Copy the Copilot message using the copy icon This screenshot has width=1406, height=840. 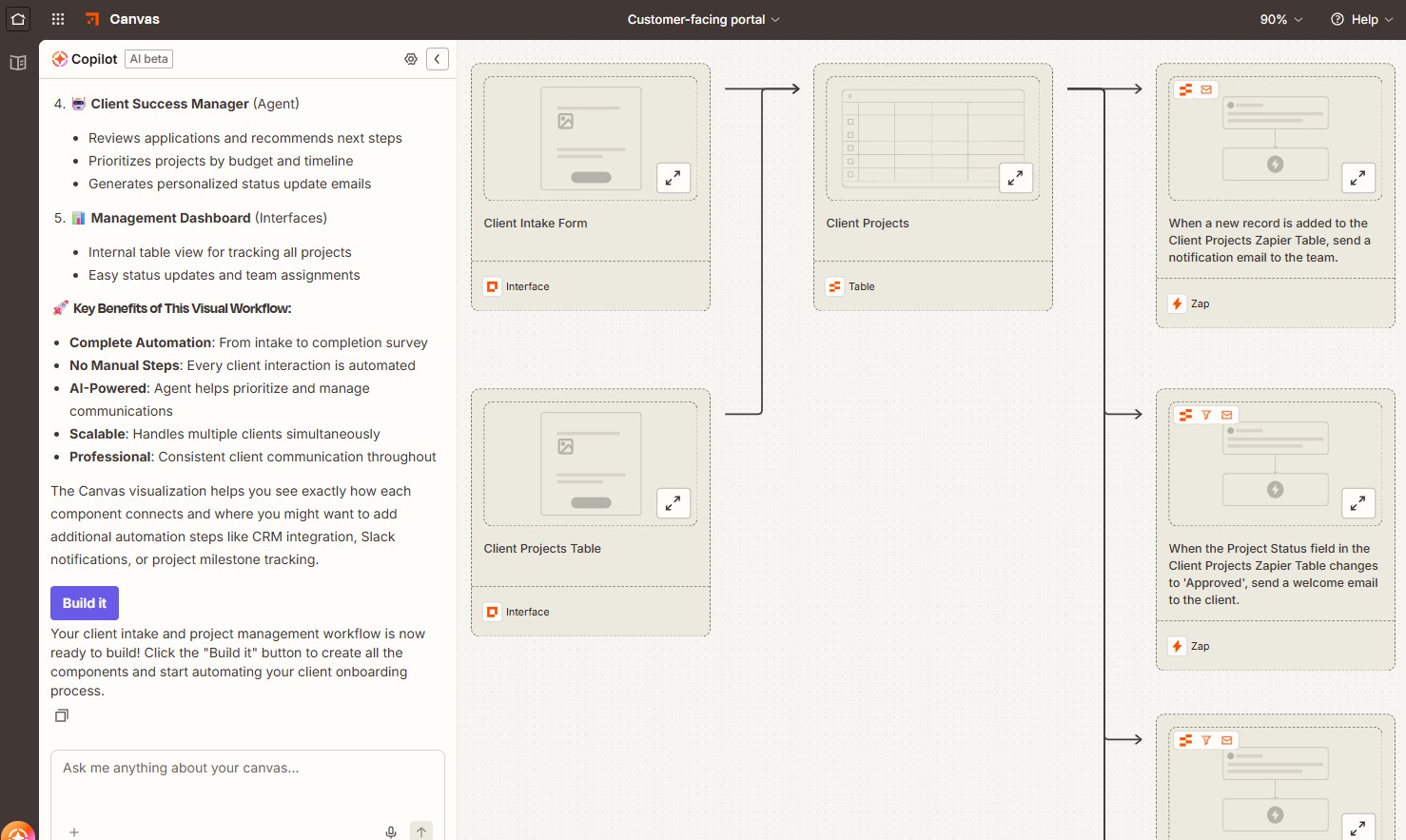click(61, 714)
